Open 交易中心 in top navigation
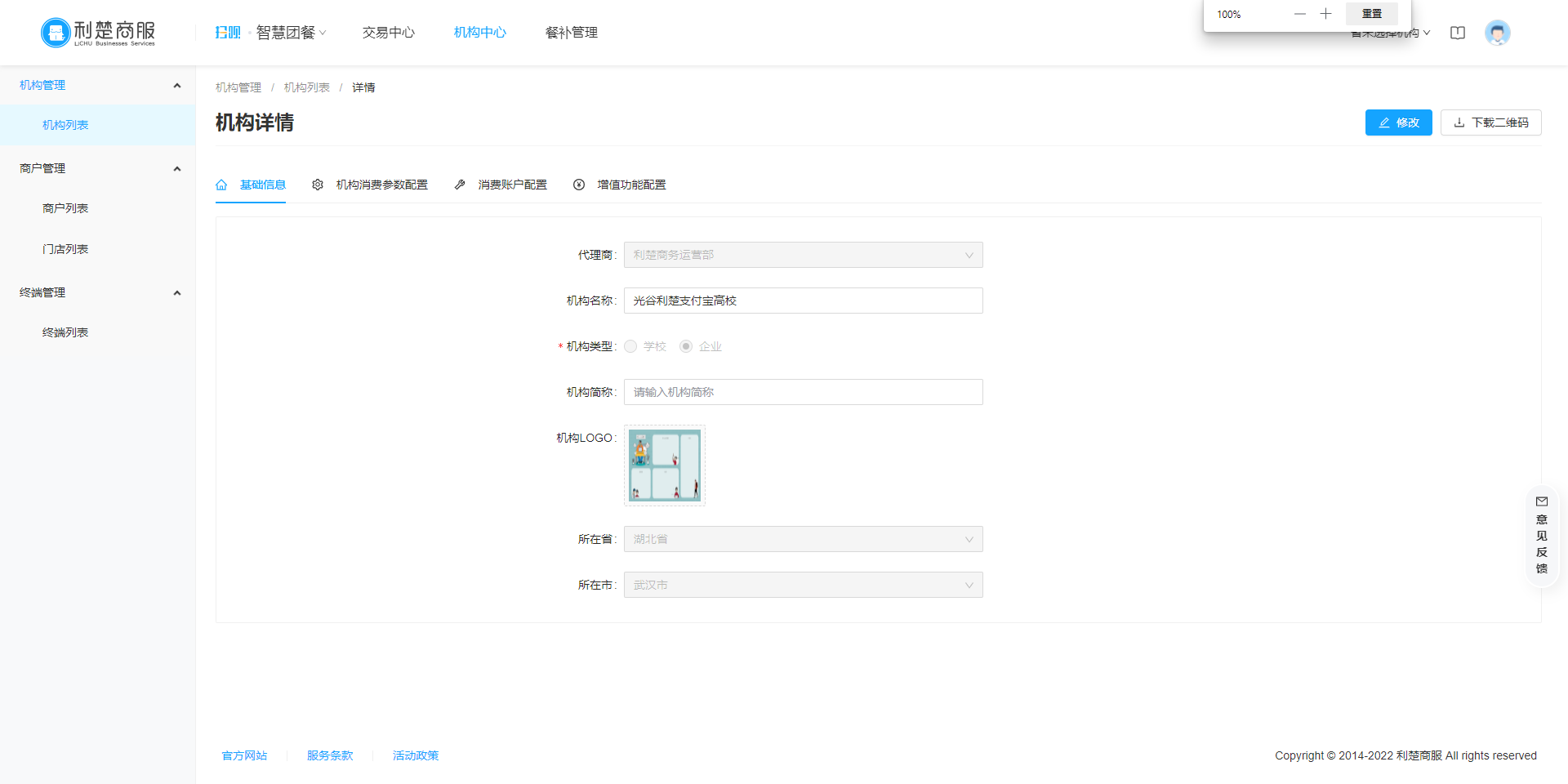The image size is (1568, 784). (x=389, y=33)
